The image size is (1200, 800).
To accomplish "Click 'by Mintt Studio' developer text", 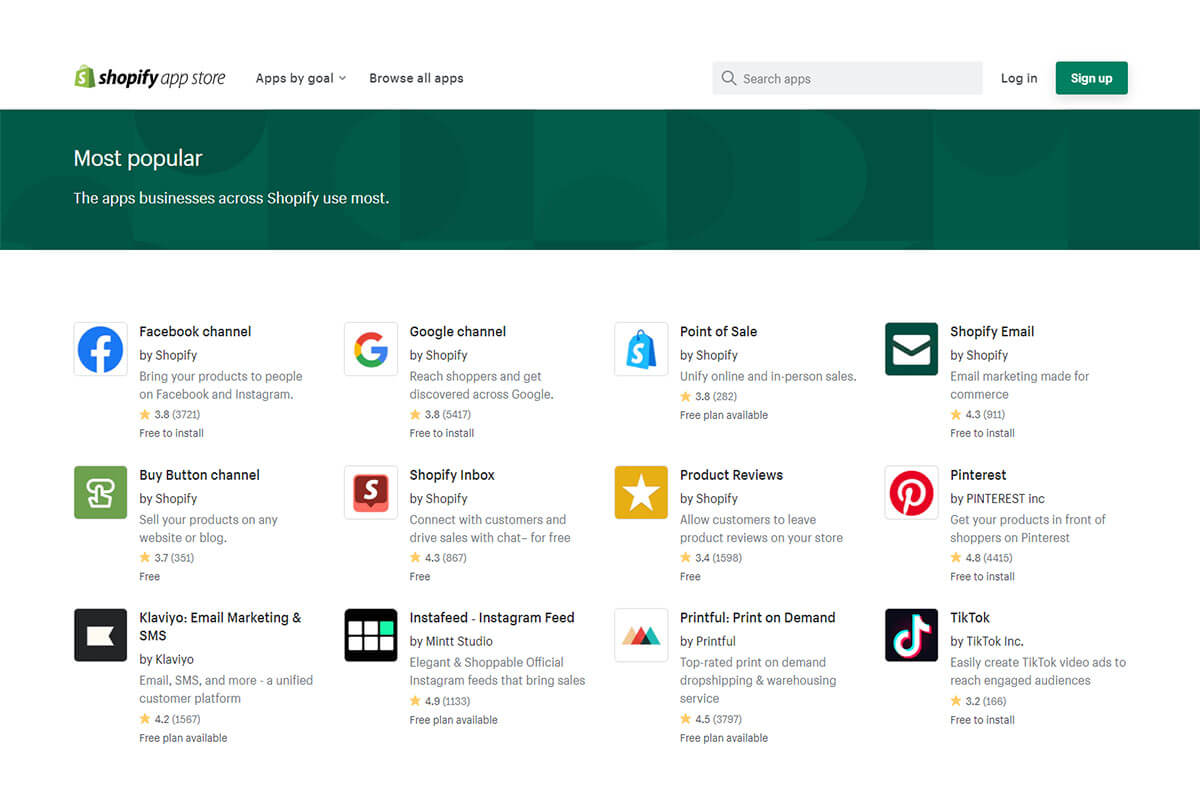I will (451, 641).
